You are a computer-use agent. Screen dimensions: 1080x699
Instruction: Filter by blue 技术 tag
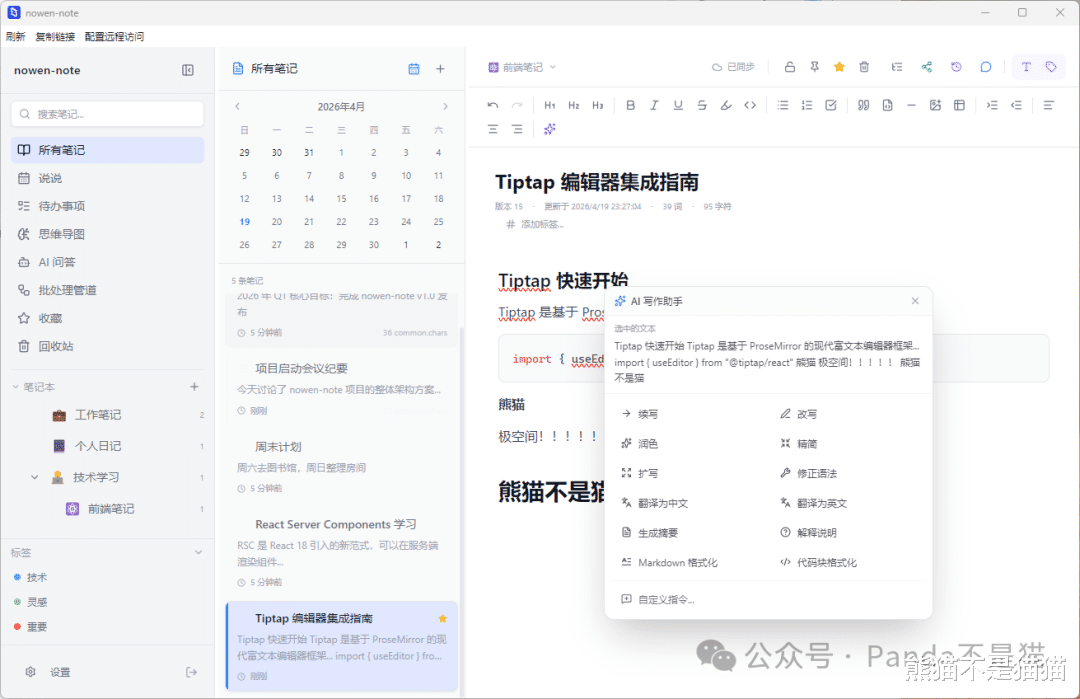[31, 578]
